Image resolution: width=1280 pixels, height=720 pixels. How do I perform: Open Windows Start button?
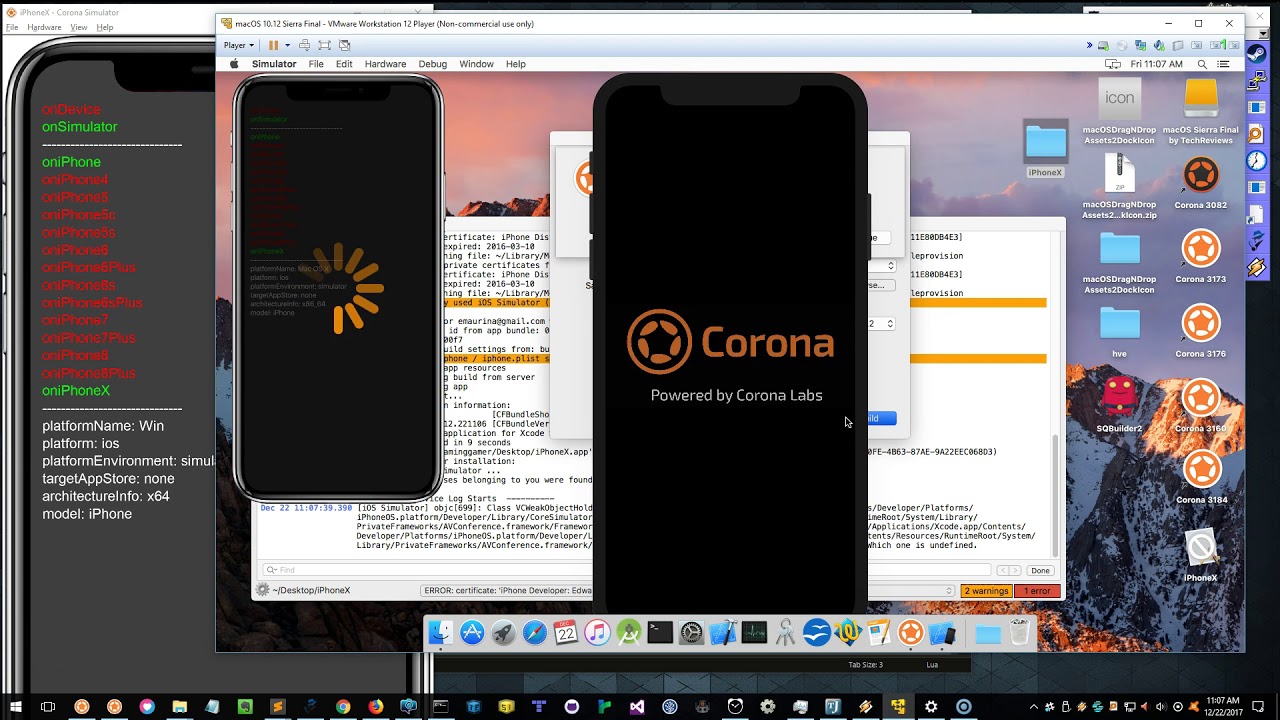click(x=16, y=707)
